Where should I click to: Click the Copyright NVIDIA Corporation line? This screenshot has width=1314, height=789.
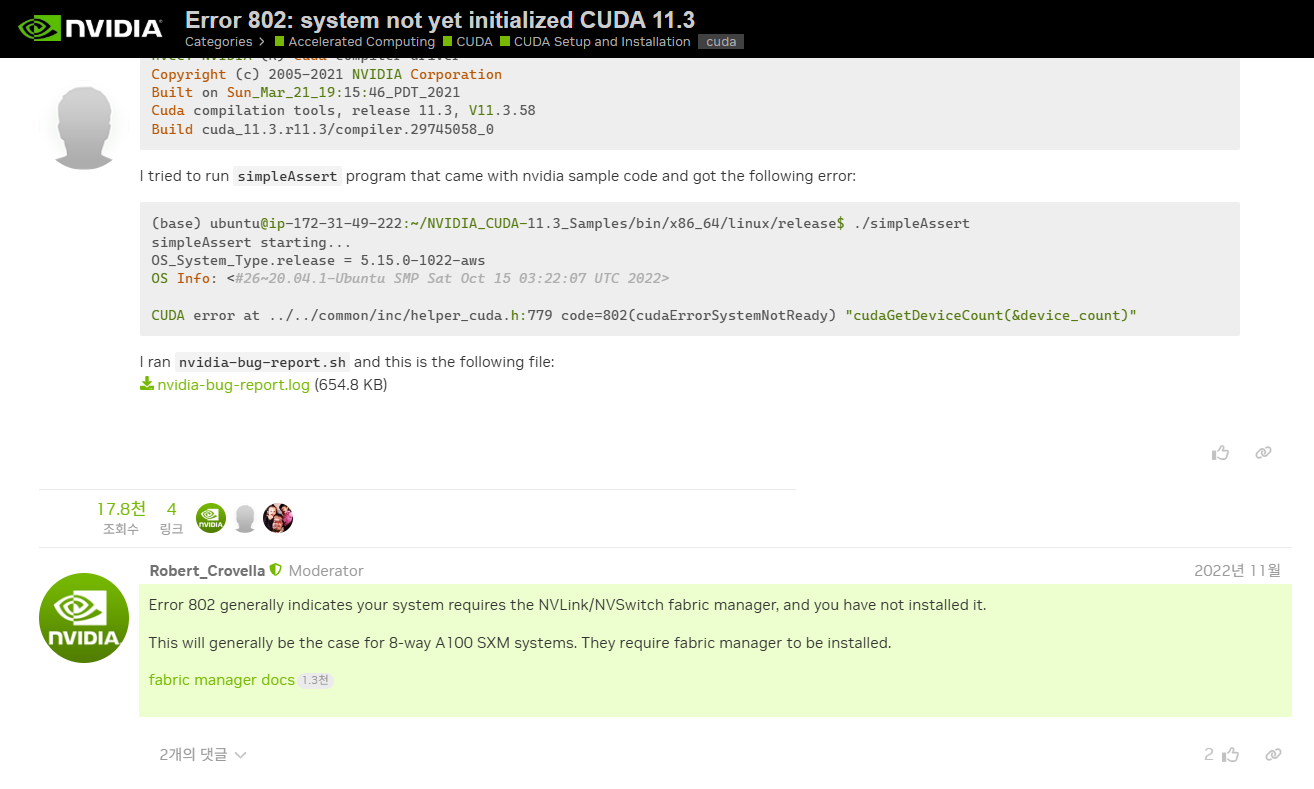[327, 74]
